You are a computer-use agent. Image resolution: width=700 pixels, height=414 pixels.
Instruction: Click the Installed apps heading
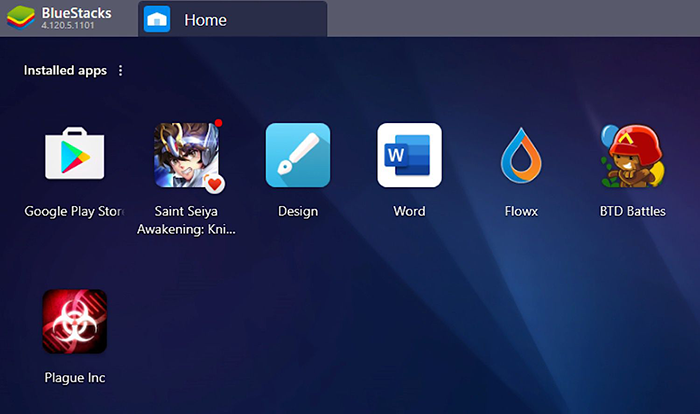pyautogui.click(x=64, y=71)
